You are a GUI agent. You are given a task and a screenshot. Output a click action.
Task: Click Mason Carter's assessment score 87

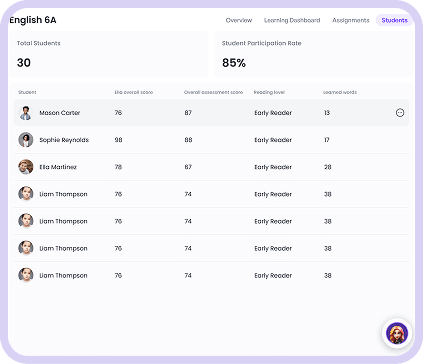tap(188, 113)
